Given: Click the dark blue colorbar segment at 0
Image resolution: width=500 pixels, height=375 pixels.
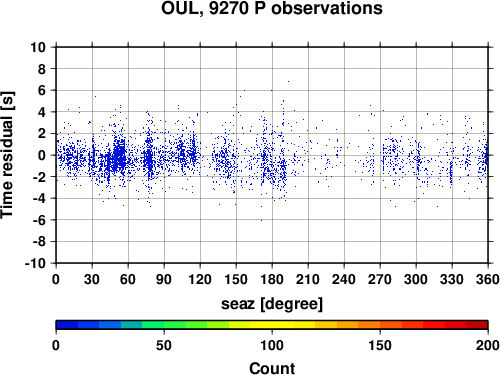Looking at the screenshot, I should pyautogui.click(x=67, y=325).
